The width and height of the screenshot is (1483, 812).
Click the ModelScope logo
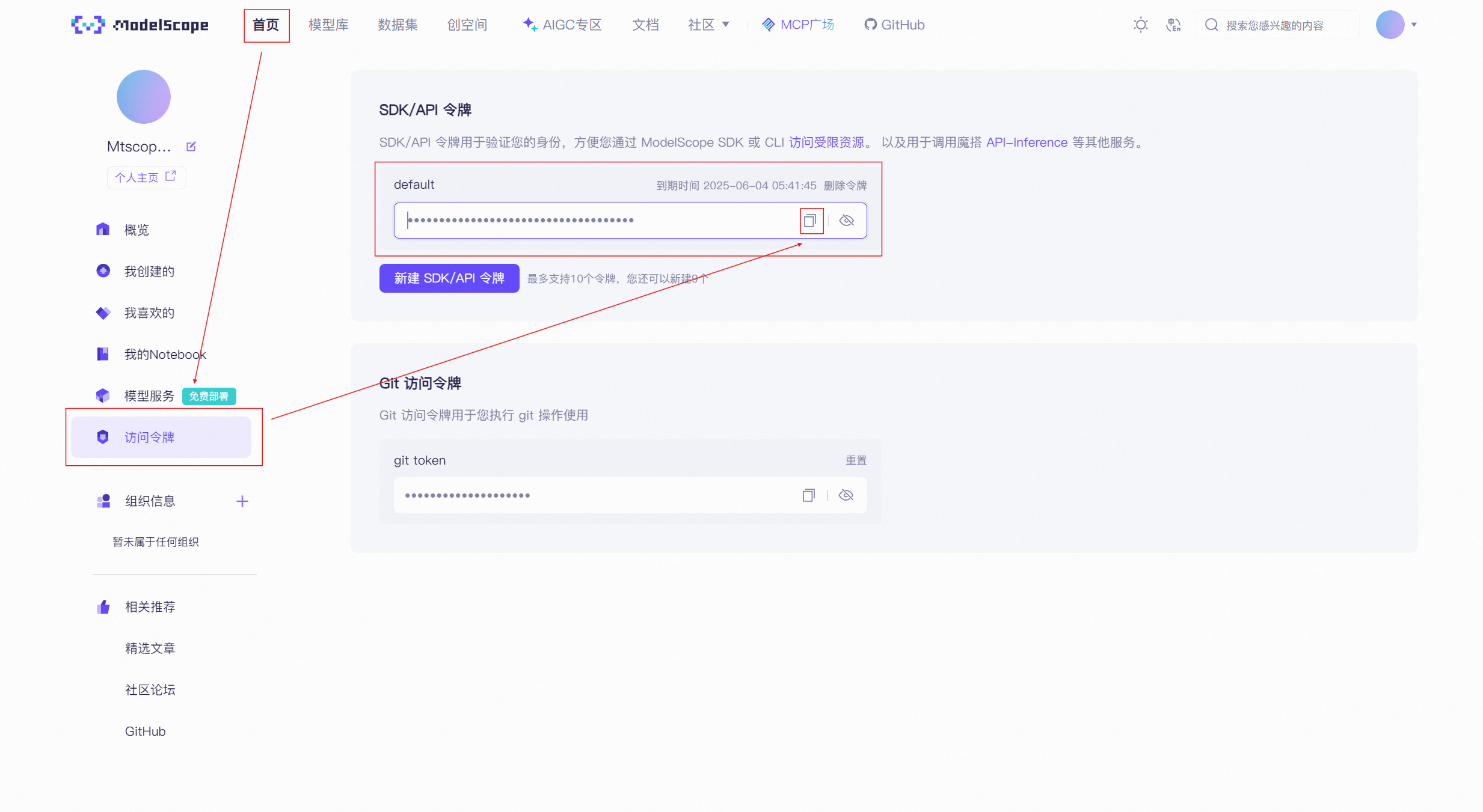click(x=140, y=25)
